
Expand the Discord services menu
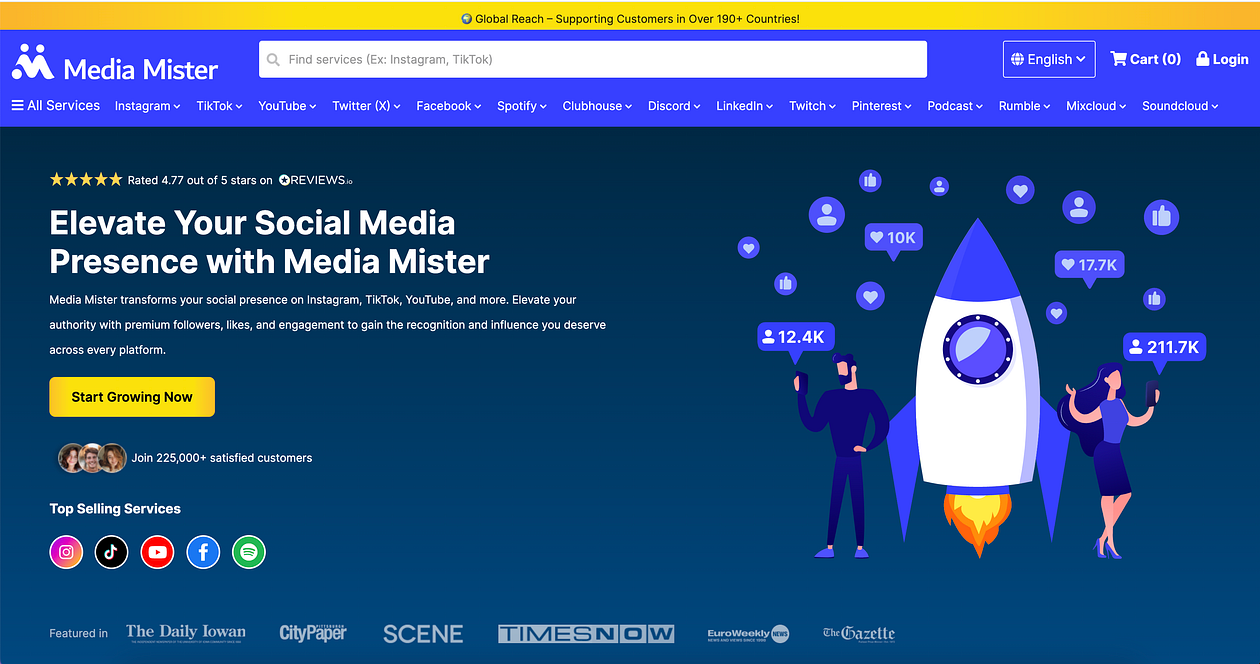(x=675, y=106)
